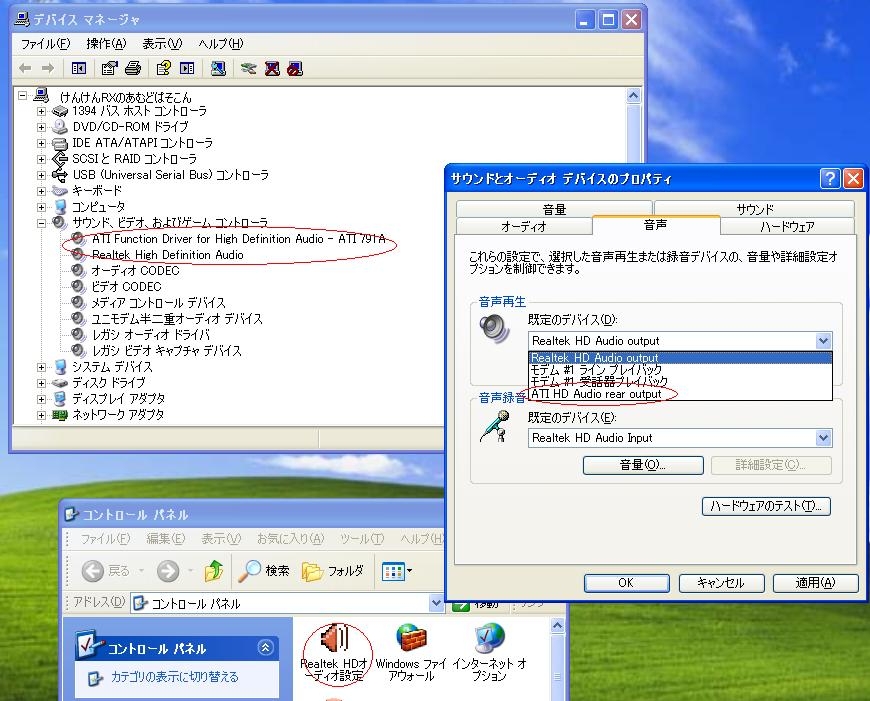The width and height of the screenshot is (870, 701).
Task: Open Windows Firewall icon in Control Panel
Action: pyautogui.click(x=411, y=654)
